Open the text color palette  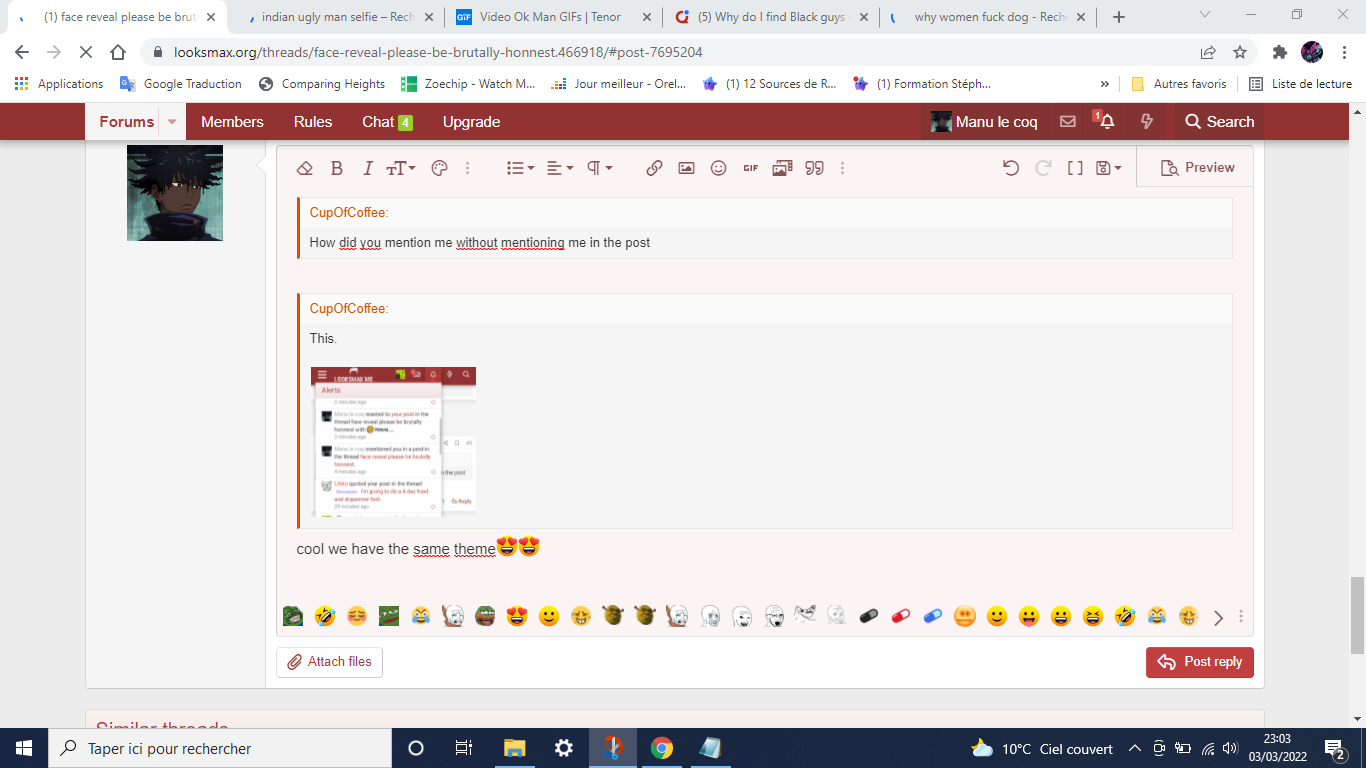tap(439, 168)
